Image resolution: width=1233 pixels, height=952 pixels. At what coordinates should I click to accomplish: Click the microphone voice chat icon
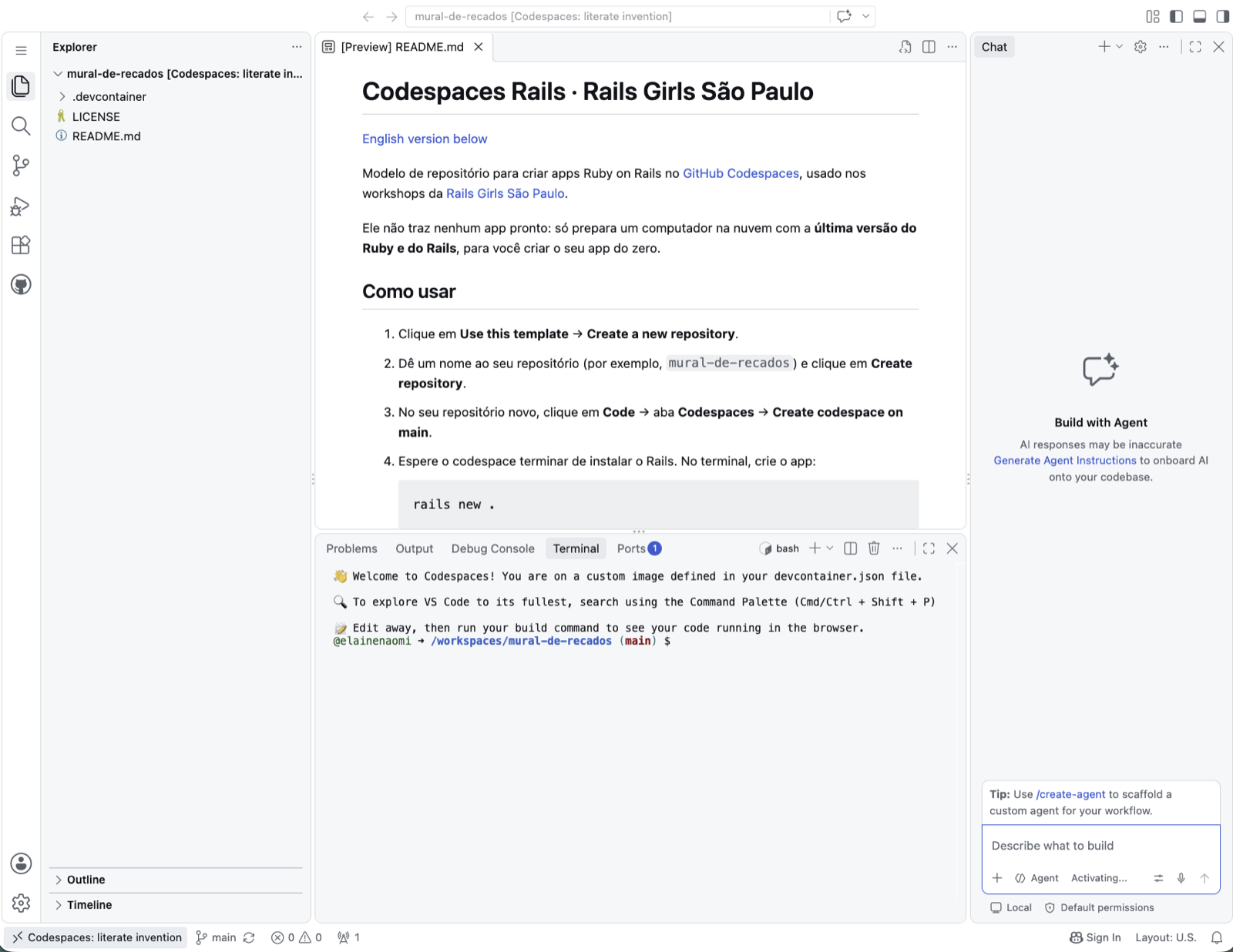(x=1181, y=878)
